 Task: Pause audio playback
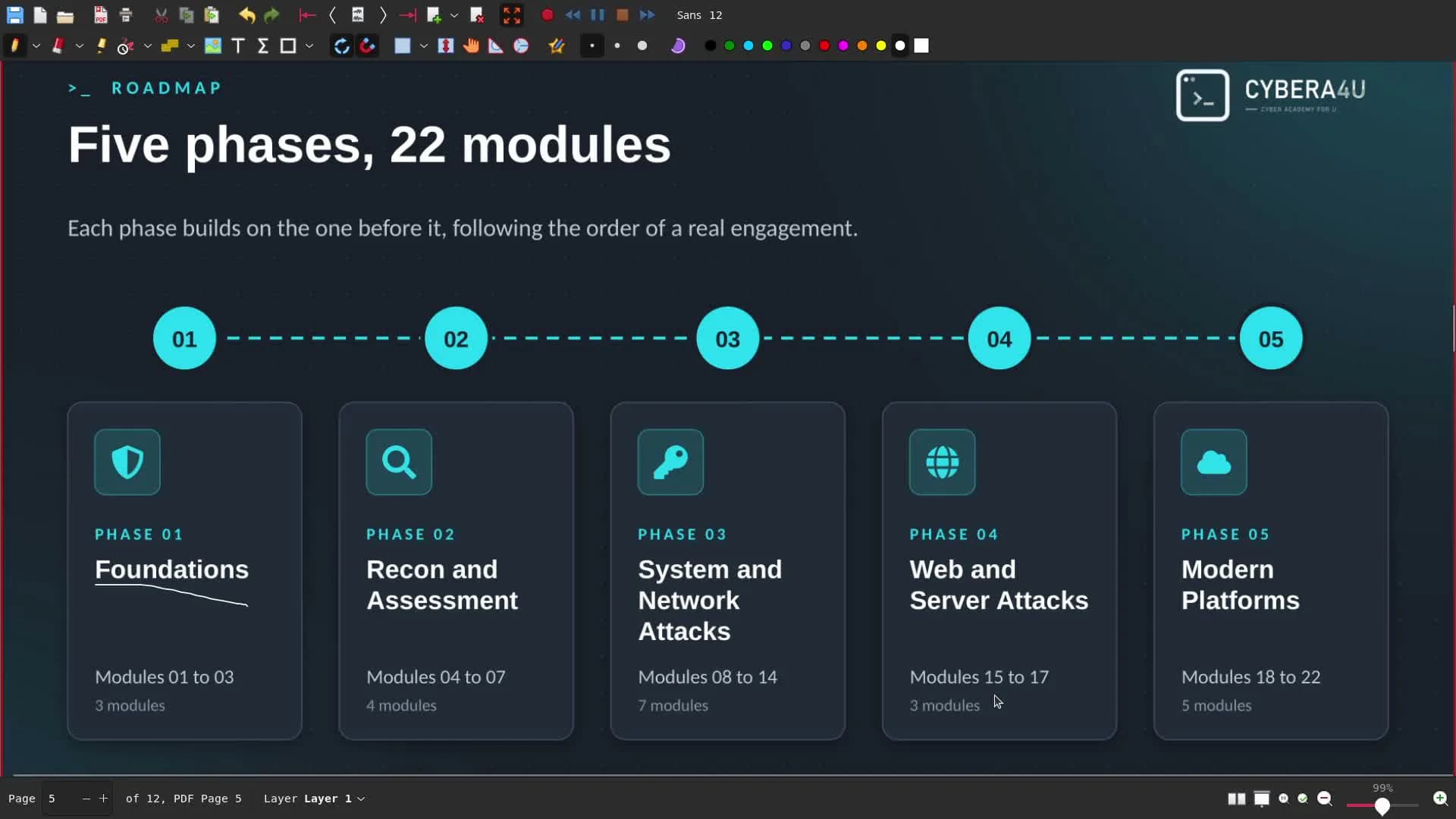(x=598, y=15)
